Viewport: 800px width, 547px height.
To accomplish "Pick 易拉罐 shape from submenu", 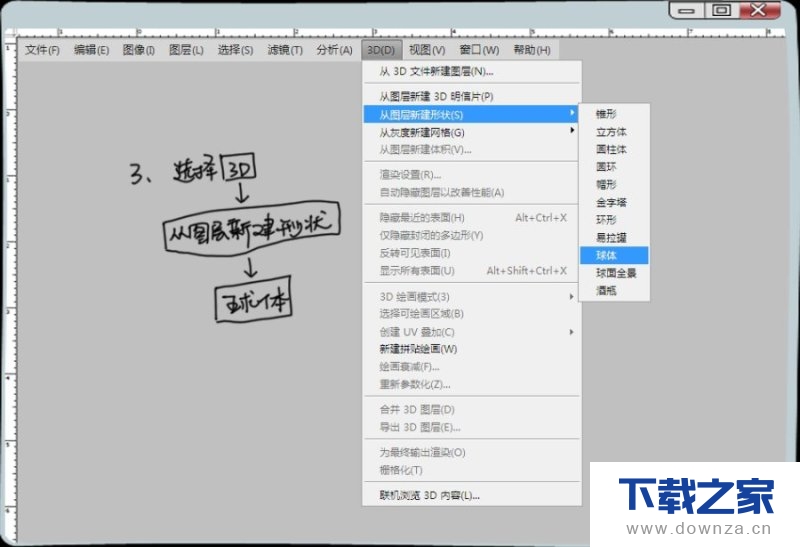I will 614,238.
